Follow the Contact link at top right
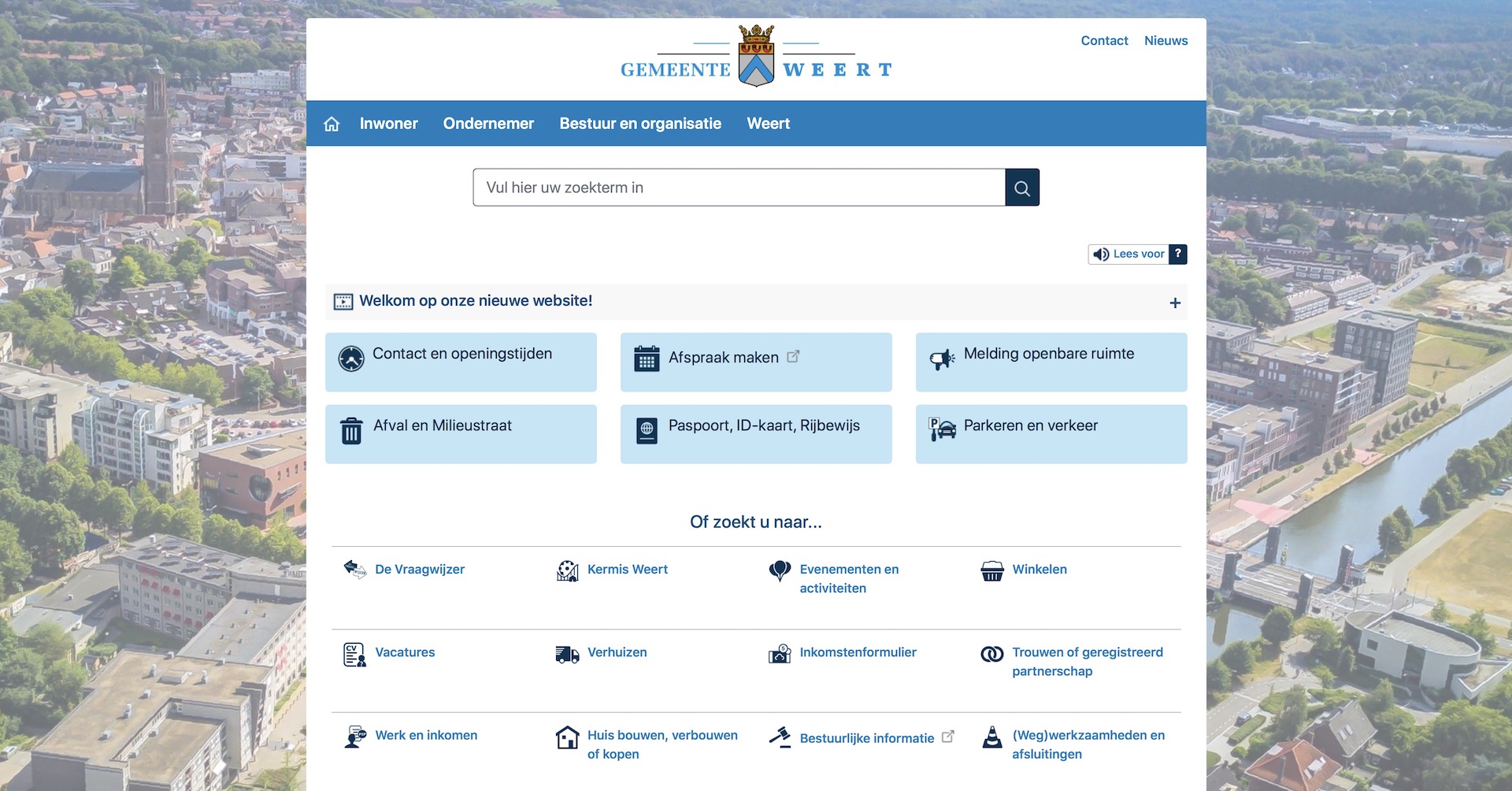1512x791 pixels. point(1104,41)
